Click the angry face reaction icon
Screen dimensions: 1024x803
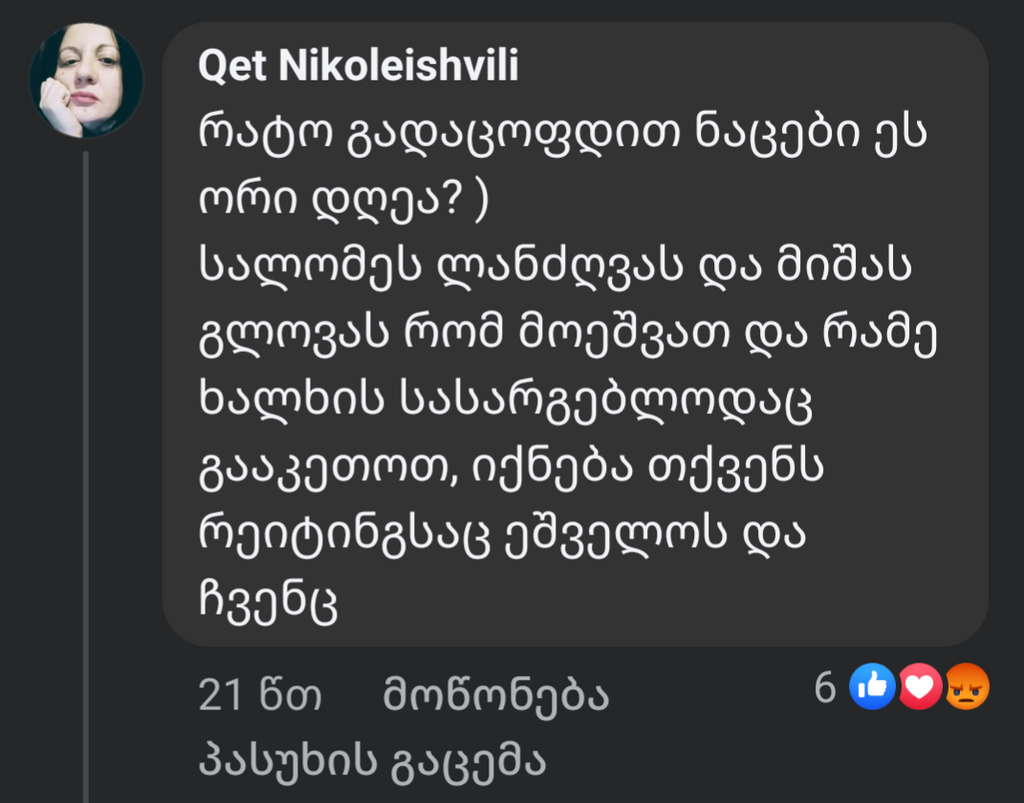966,688
